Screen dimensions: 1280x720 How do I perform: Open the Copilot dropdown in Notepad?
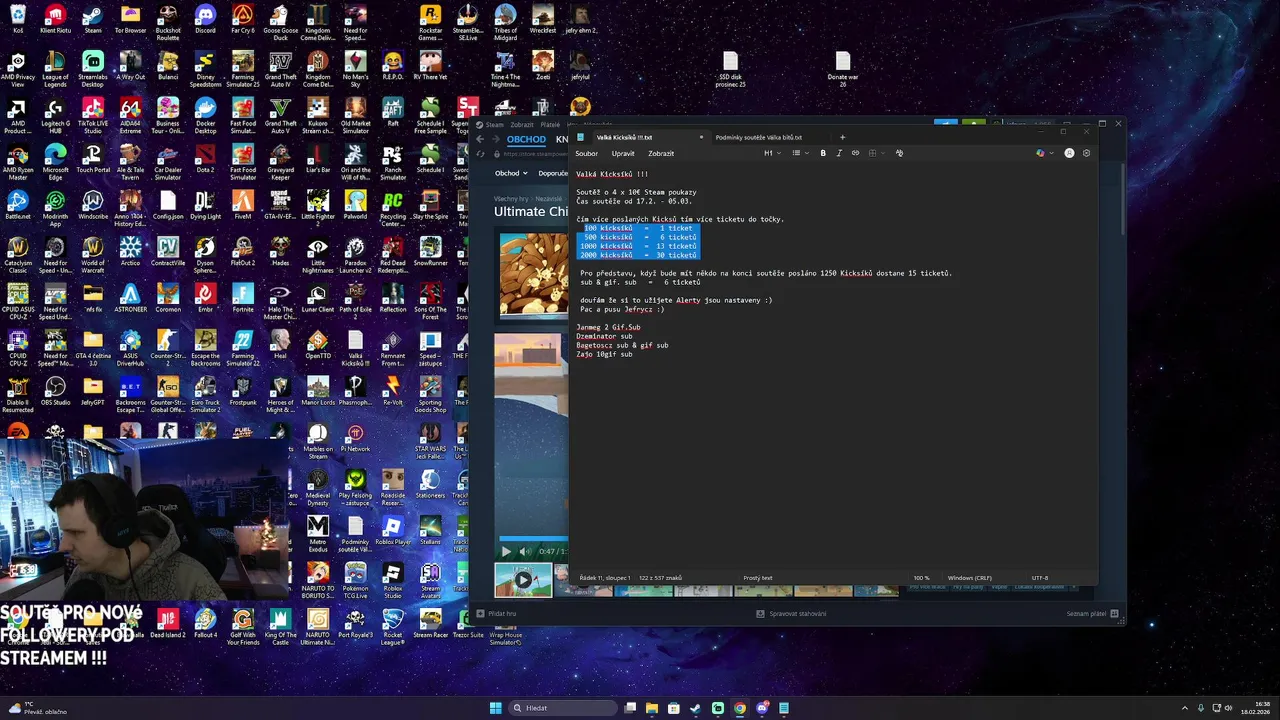[x=1043, y=153]
